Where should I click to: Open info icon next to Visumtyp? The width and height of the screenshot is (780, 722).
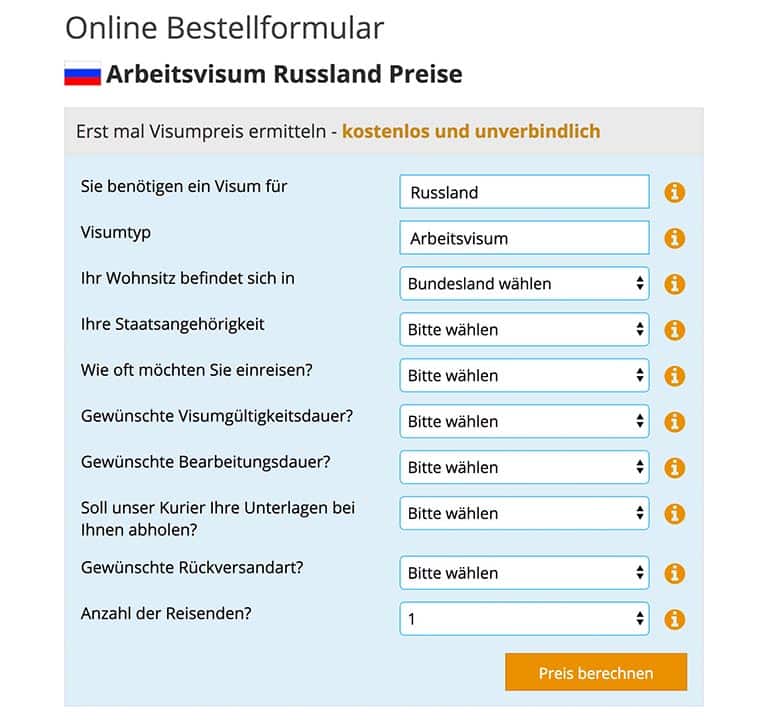click(x=675, y=238)
